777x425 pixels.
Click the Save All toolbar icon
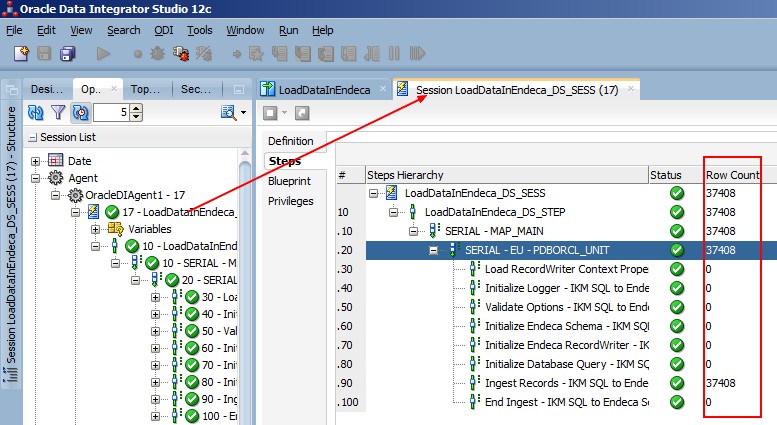pos(68,53)
